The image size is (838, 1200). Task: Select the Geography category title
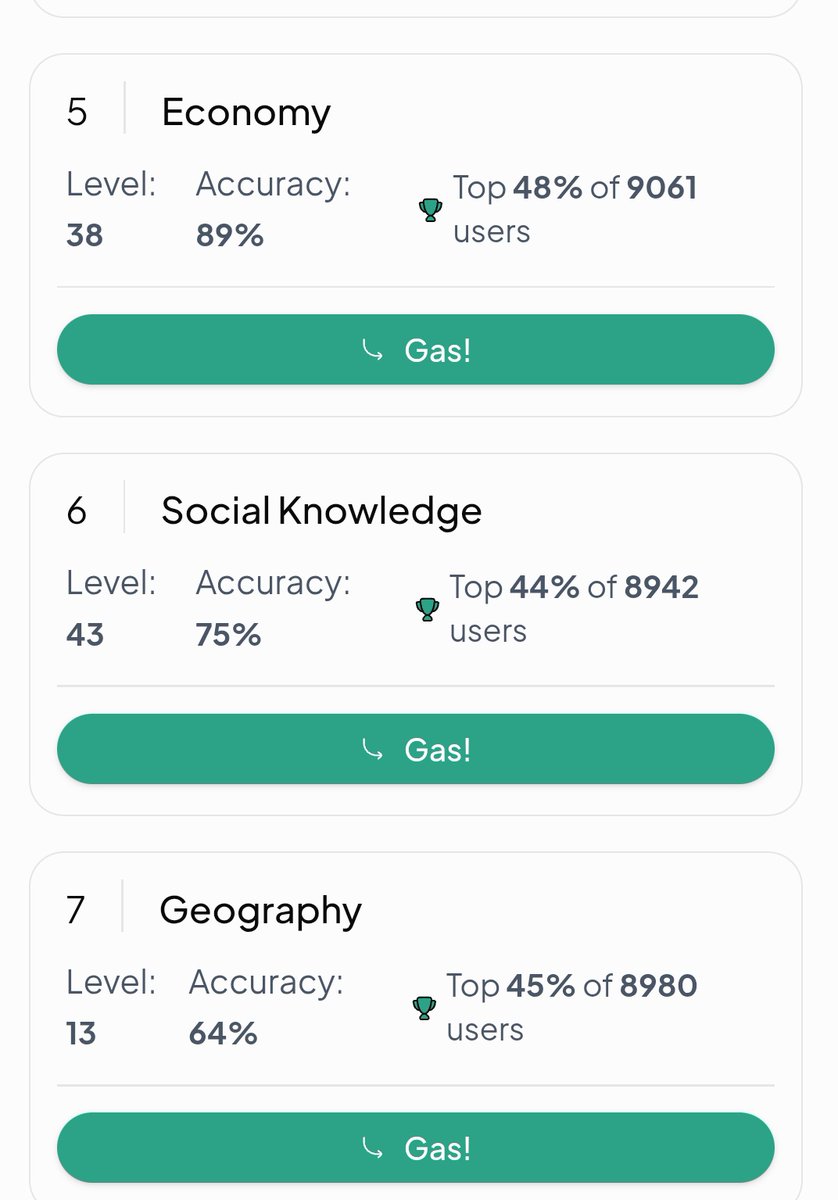pyautogui.click(x=260, y=911)
